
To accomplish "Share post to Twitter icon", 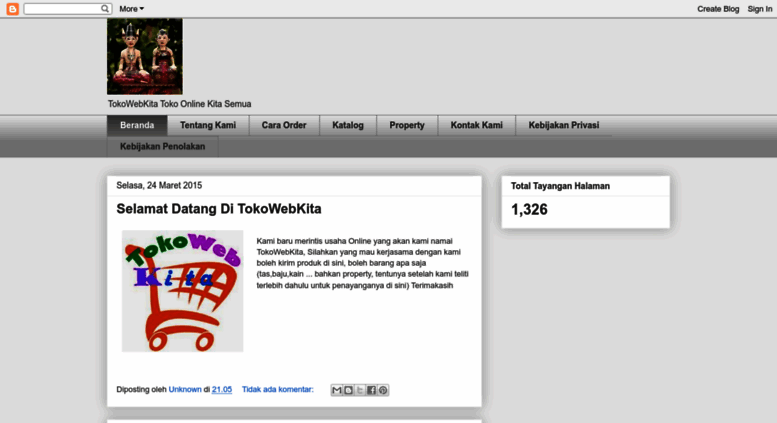I will pos(360,390).
